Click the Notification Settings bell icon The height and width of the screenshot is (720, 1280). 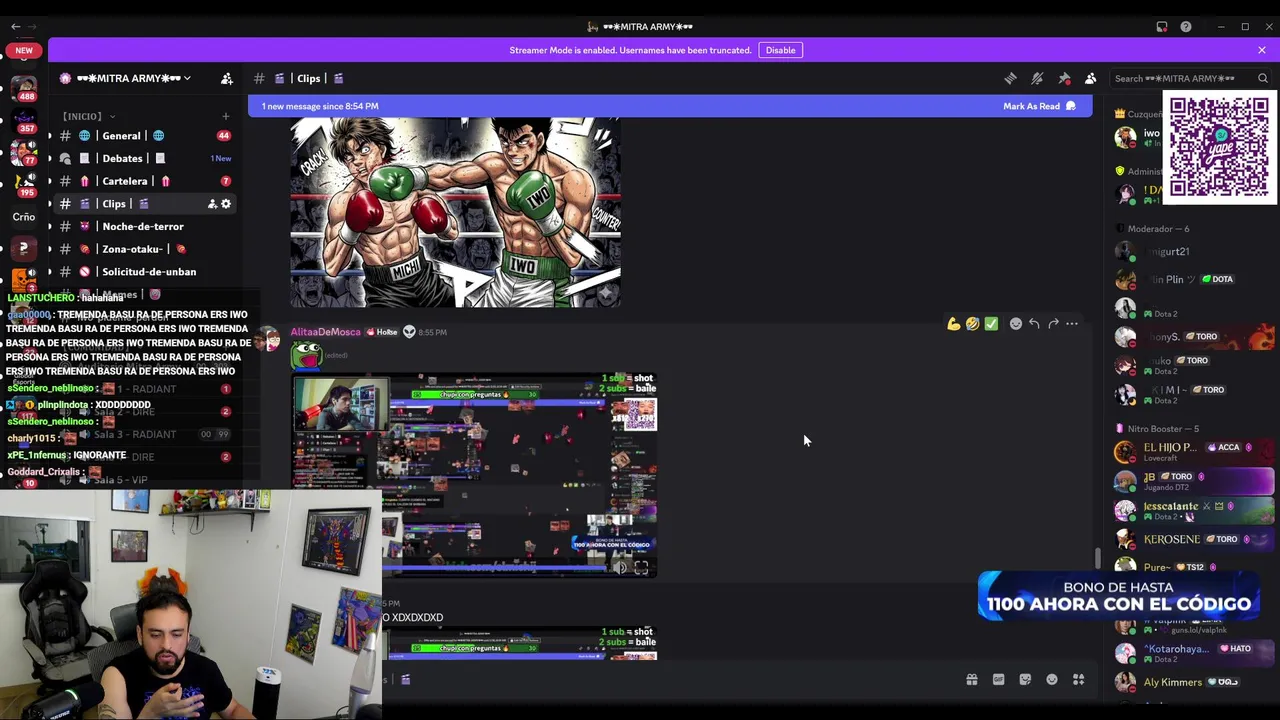point(1037,78)
